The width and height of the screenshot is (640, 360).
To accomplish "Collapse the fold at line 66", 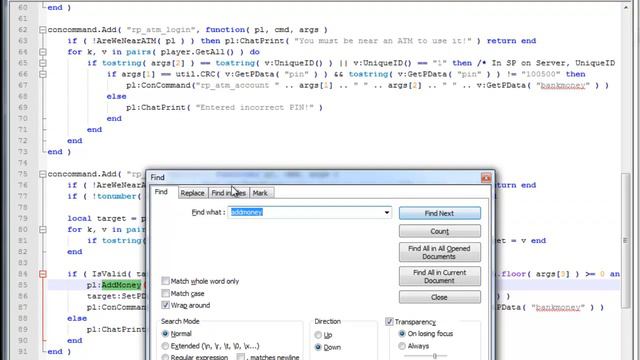I will pos(42,74).
